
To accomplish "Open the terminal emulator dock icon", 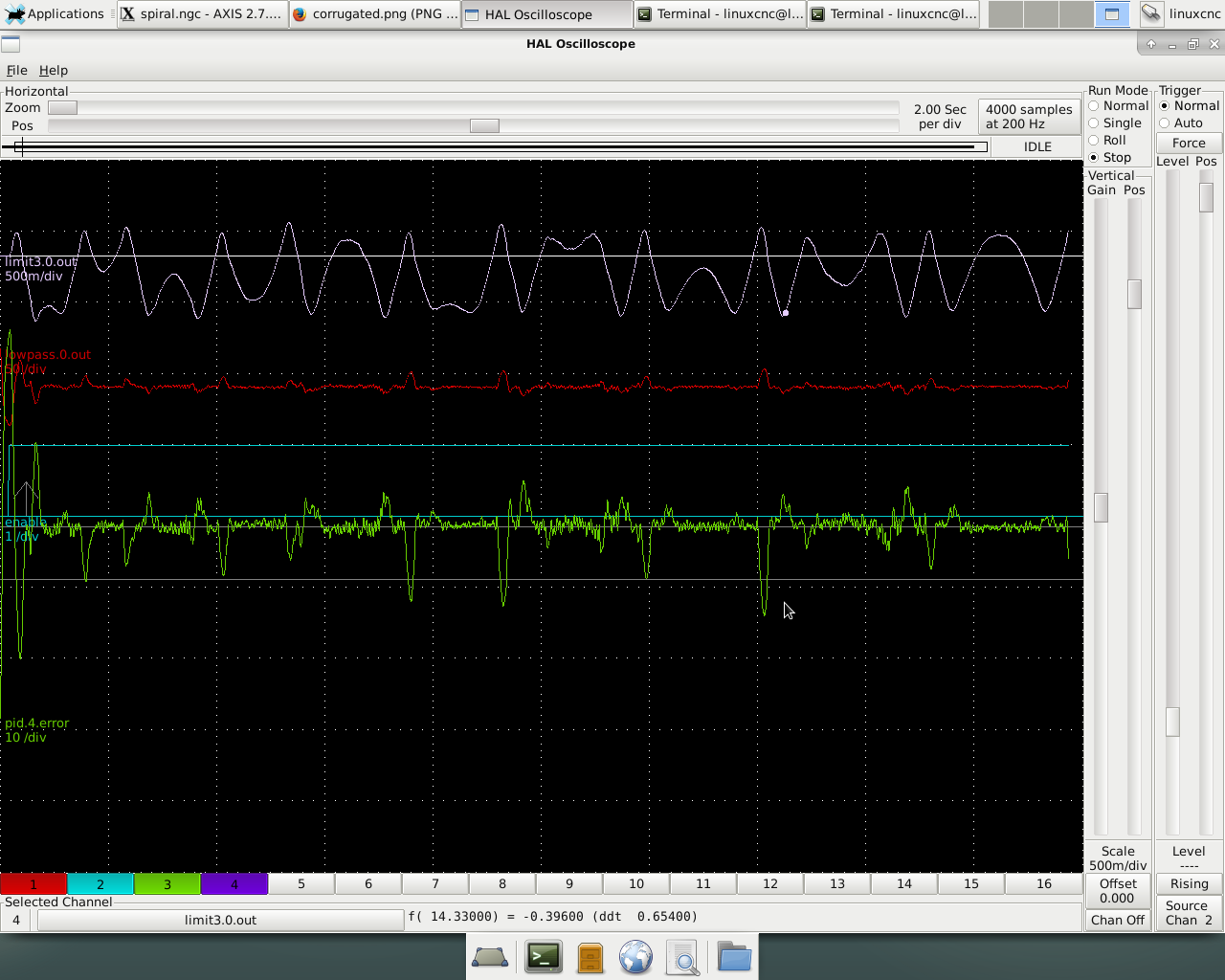I will point(543,957).
